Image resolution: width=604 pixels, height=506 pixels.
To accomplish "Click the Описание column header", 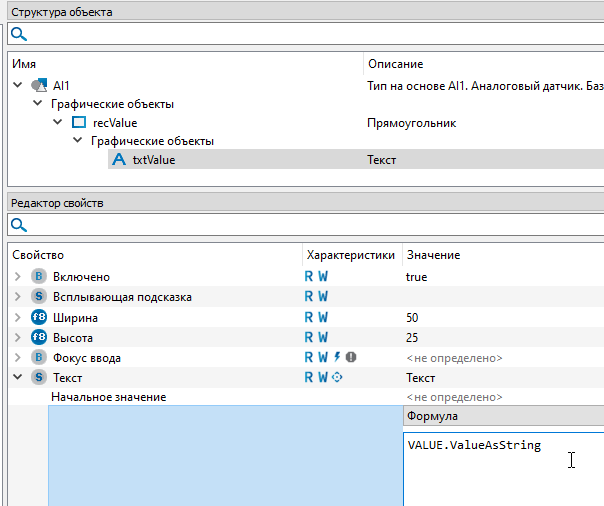I will [x=395, y=64].
